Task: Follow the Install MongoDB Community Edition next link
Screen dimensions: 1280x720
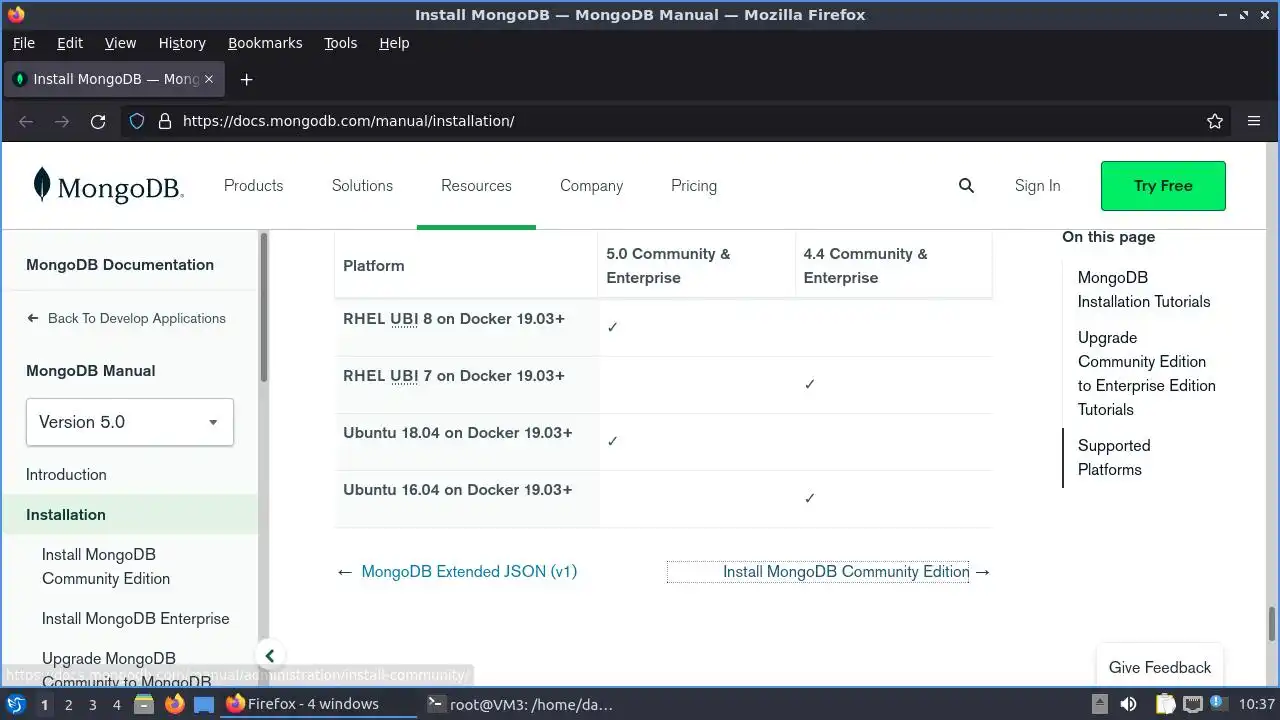Action: pyautogui.click(x=846, y=572)
